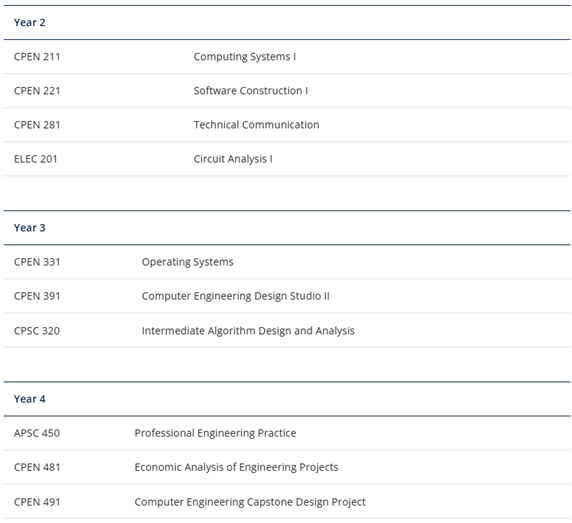Click ELEC 201 course code

click(35, 159)
